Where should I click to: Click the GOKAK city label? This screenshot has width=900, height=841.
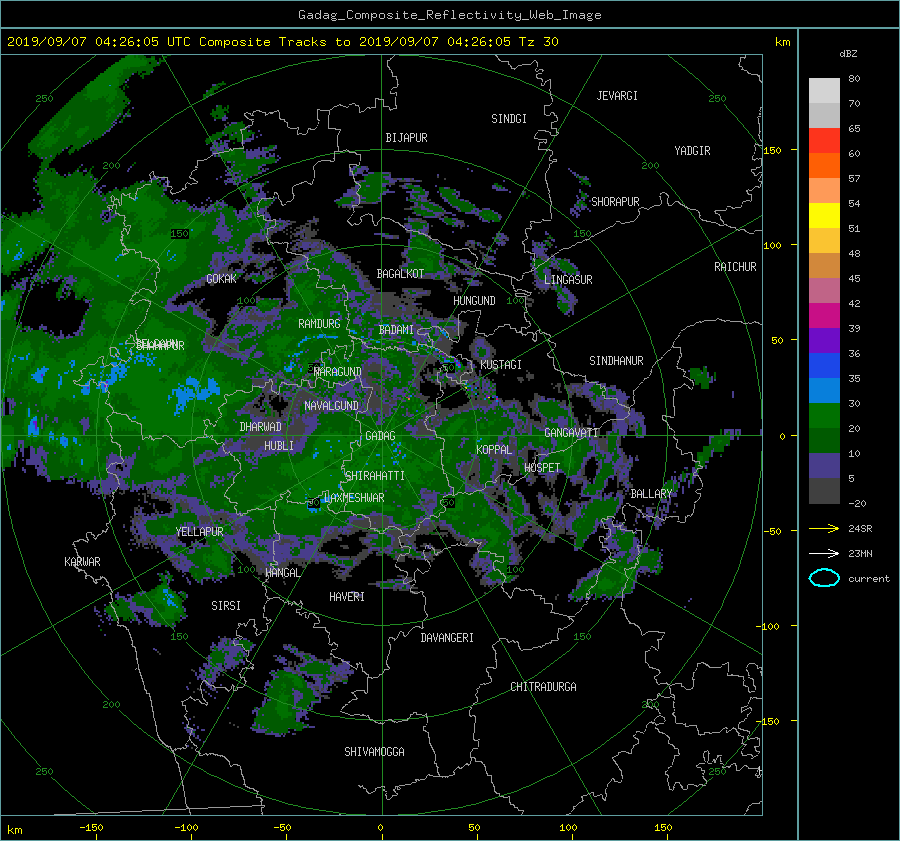tap(221, 279)
